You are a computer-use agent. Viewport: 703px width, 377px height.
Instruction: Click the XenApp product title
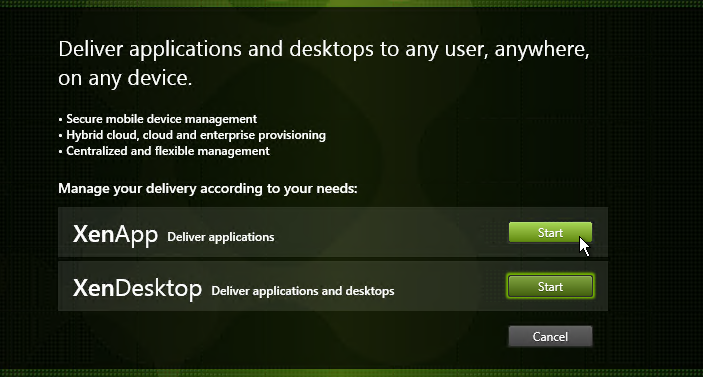[115, 234]
